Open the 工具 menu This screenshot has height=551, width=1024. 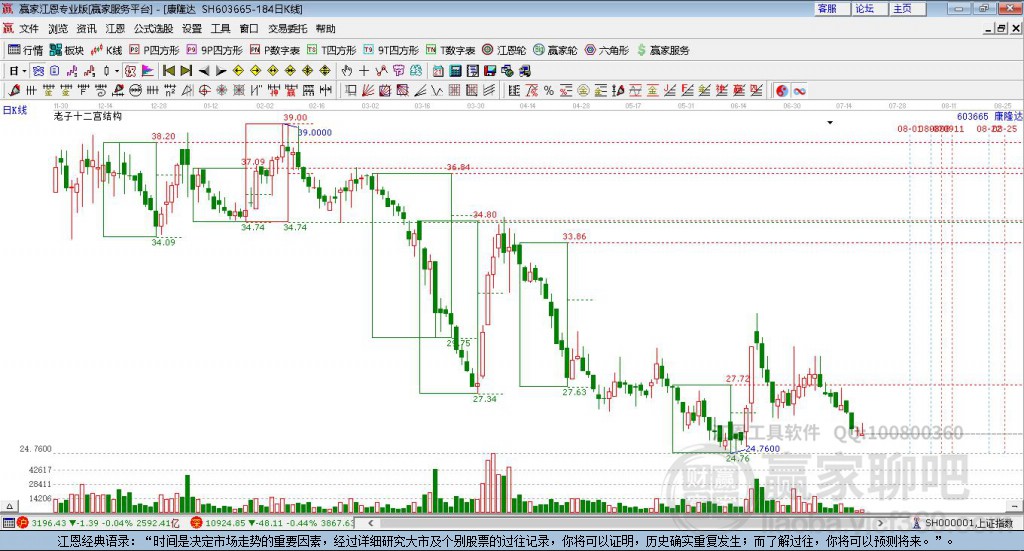(x=220, y=29)
